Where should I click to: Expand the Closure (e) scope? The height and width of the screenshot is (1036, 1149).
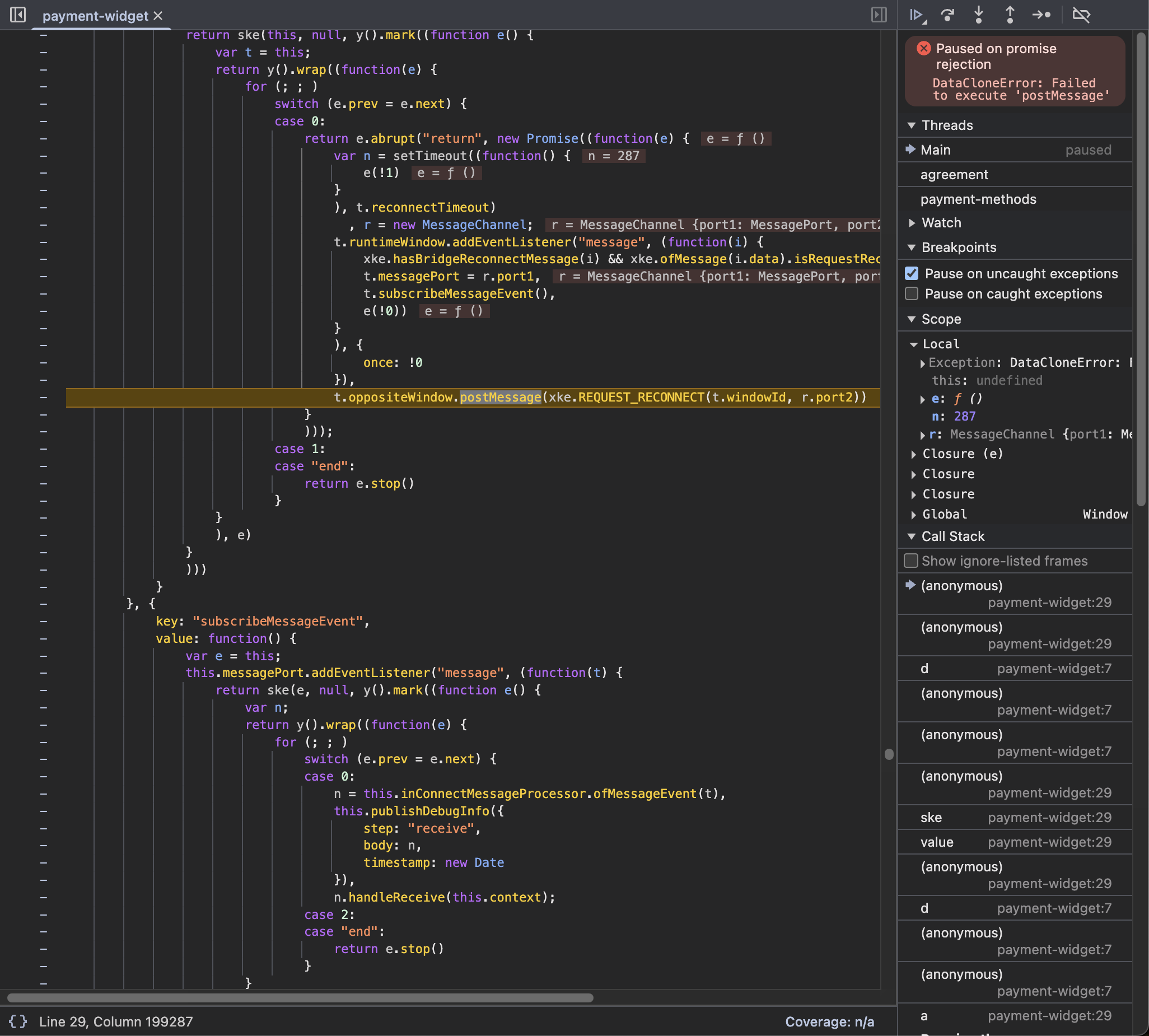click(x=913, y=454)
